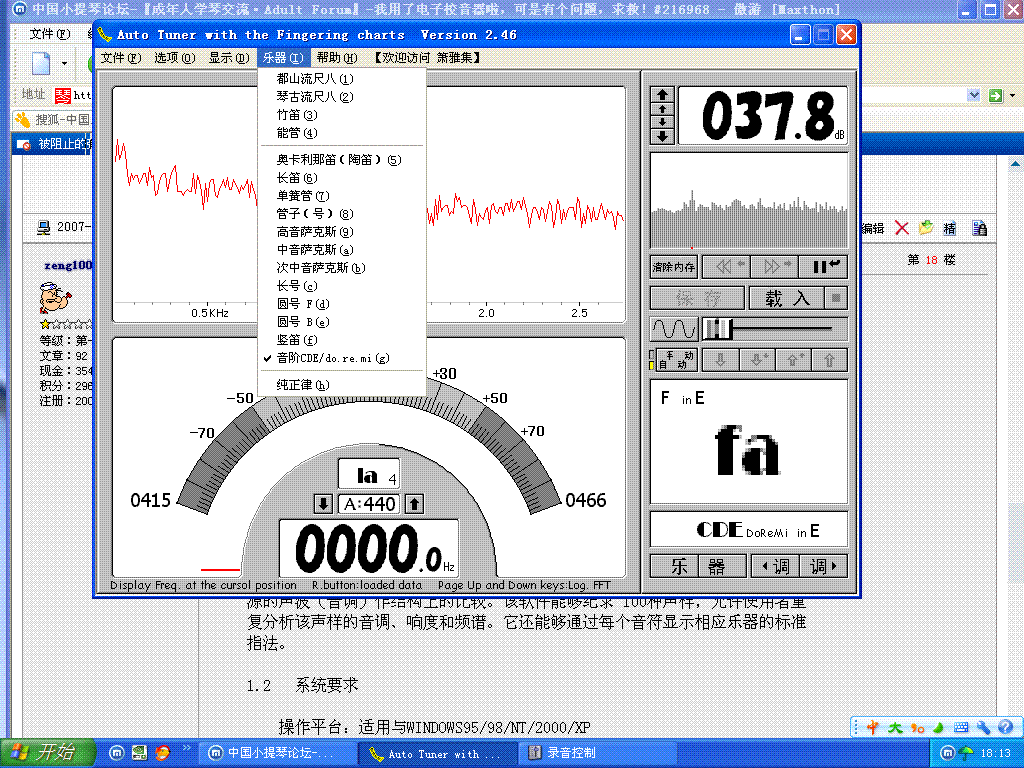Select 能管 (4) from the instrument menu

(x=342, y=133)
